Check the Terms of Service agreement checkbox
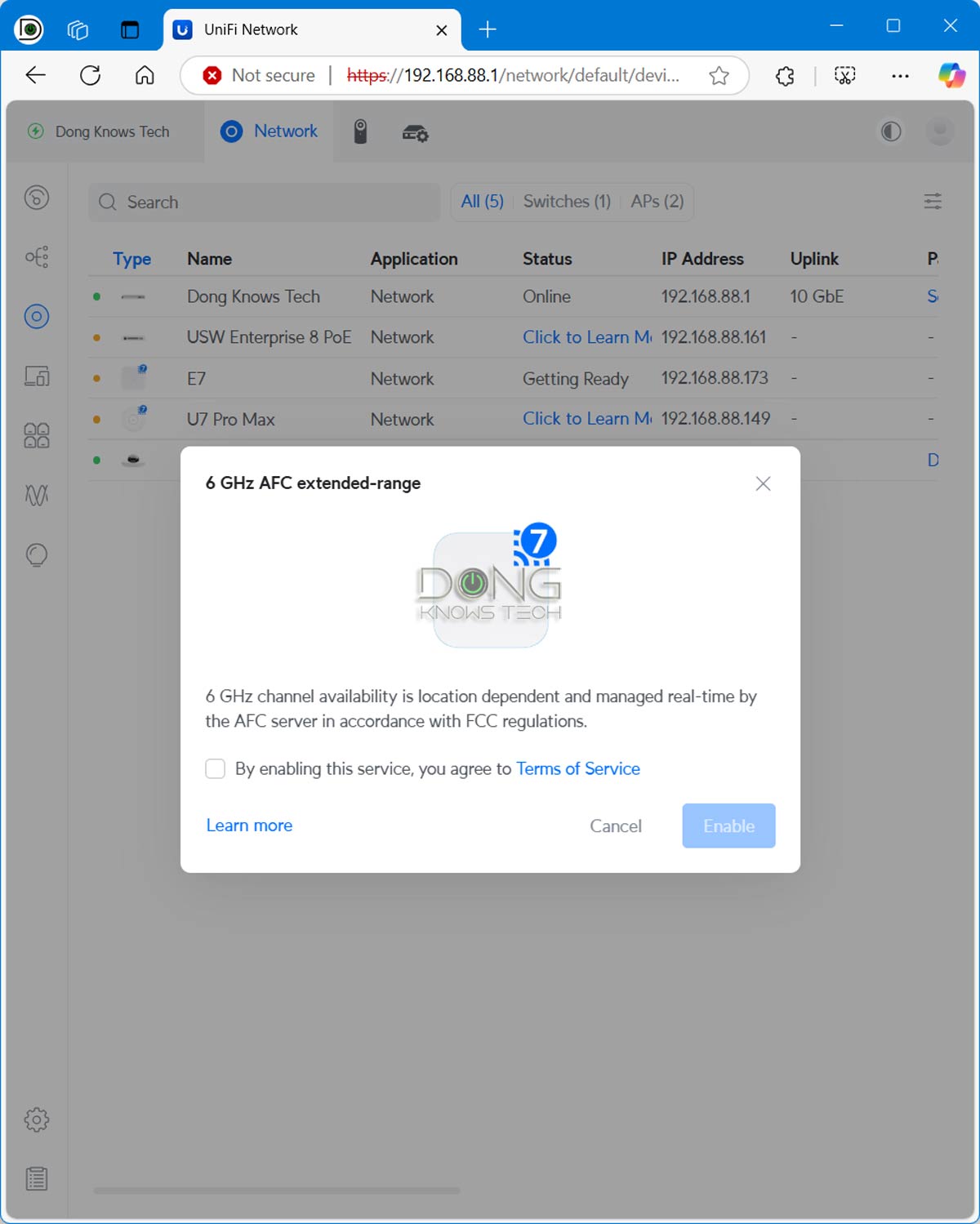 [x=216, y=769]
